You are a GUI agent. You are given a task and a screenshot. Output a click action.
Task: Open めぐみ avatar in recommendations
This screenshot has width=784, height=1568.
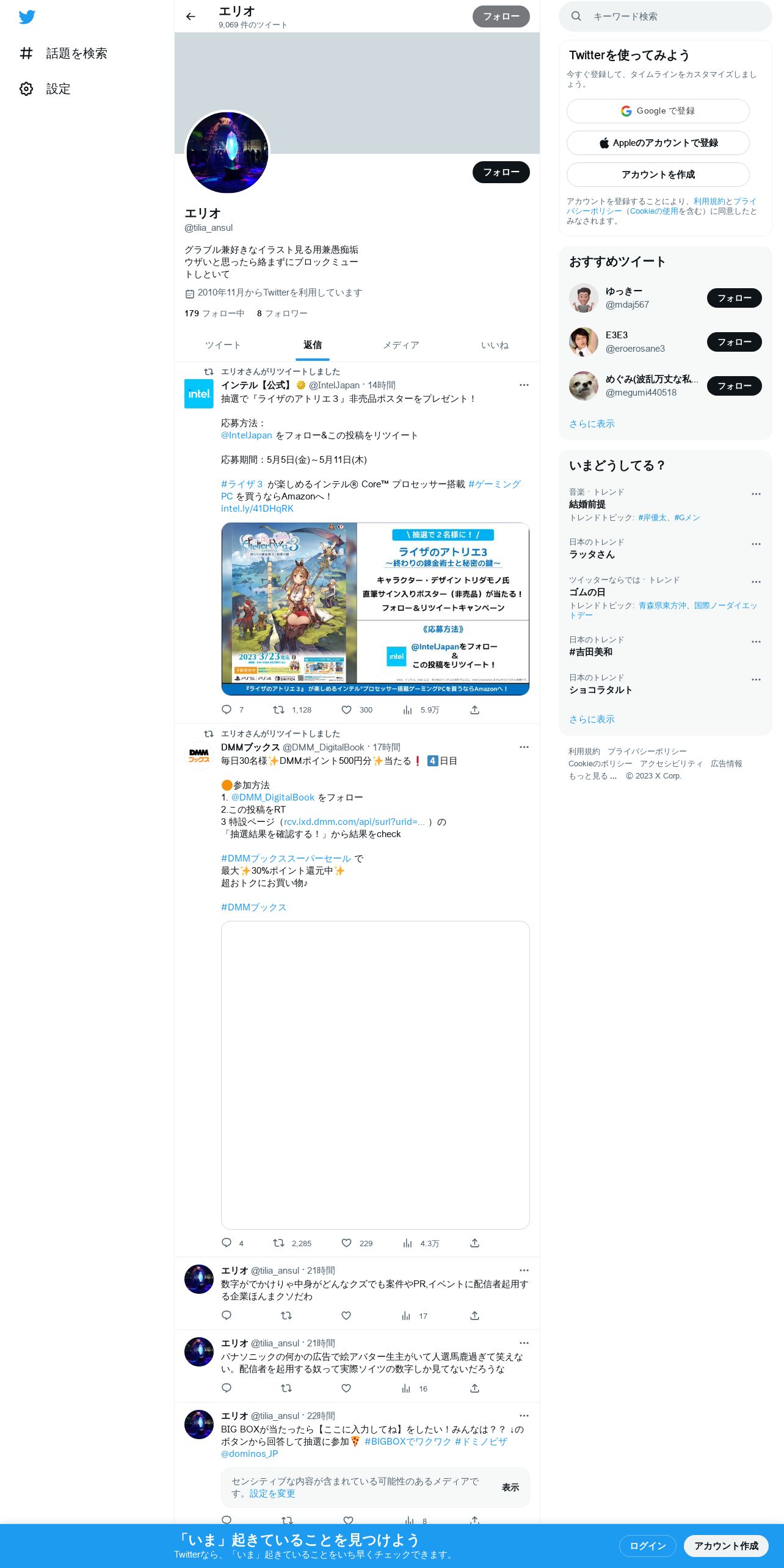584,386
